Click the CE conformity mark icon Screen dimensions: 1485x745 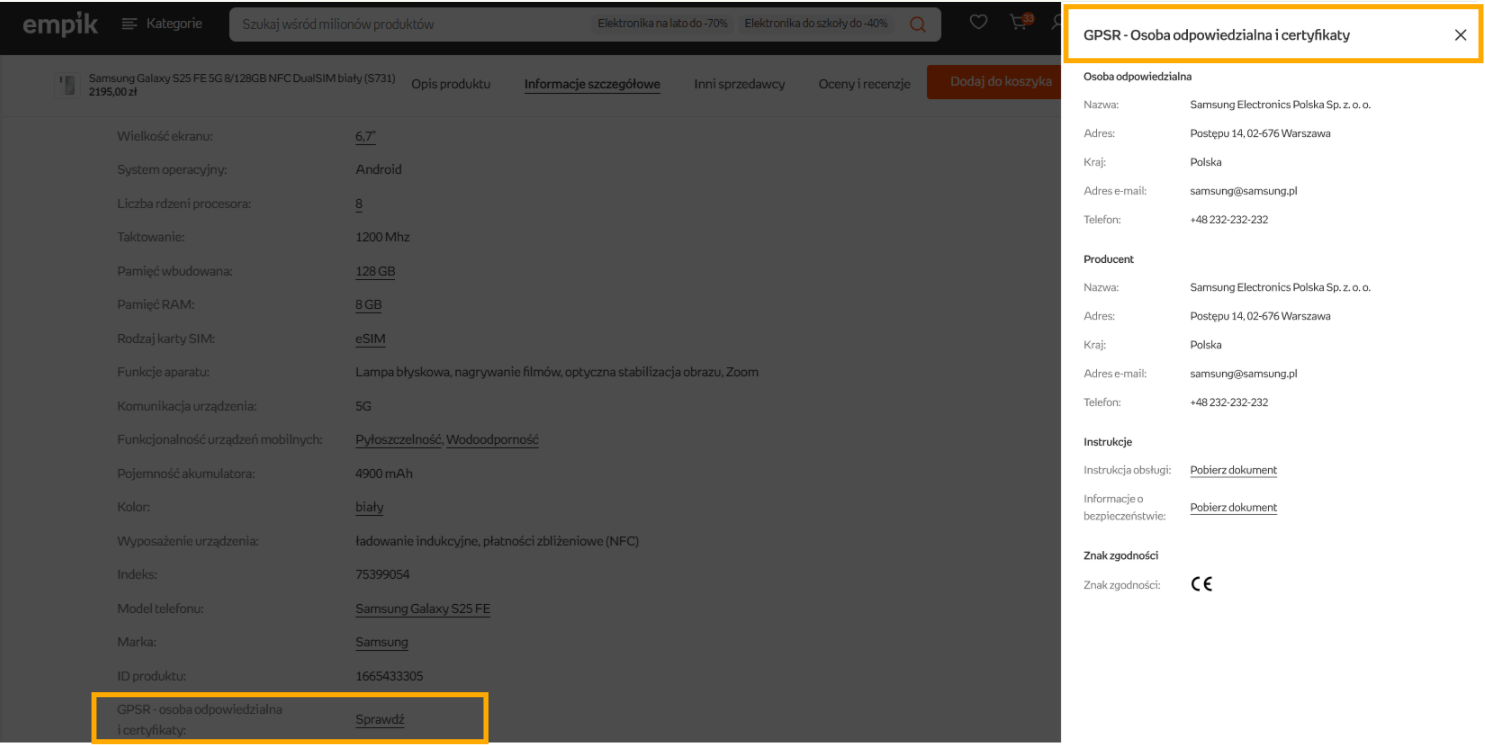click(x=1201, y=584)
